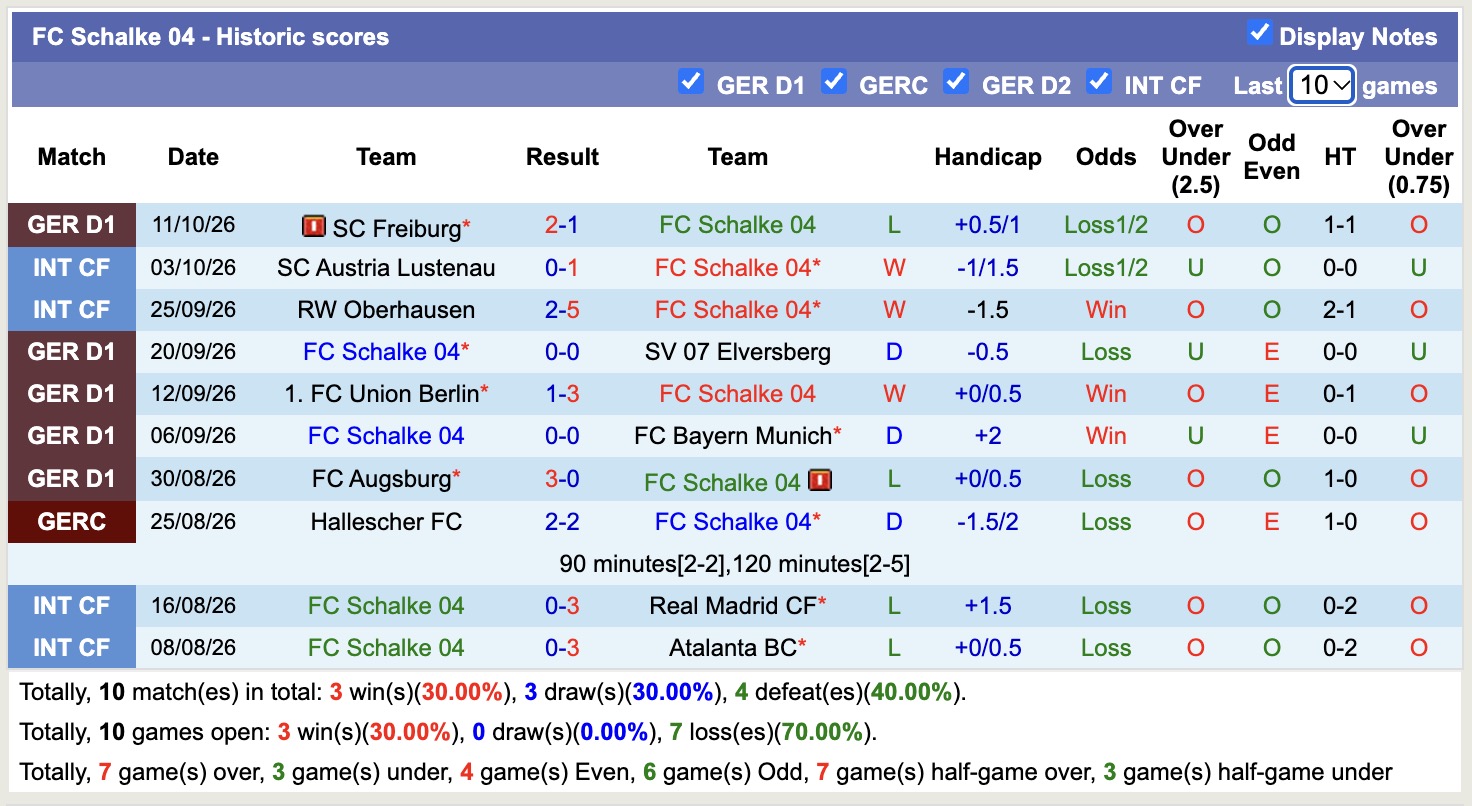Click the Real Madrid CF team link

[x=733, y=606]
